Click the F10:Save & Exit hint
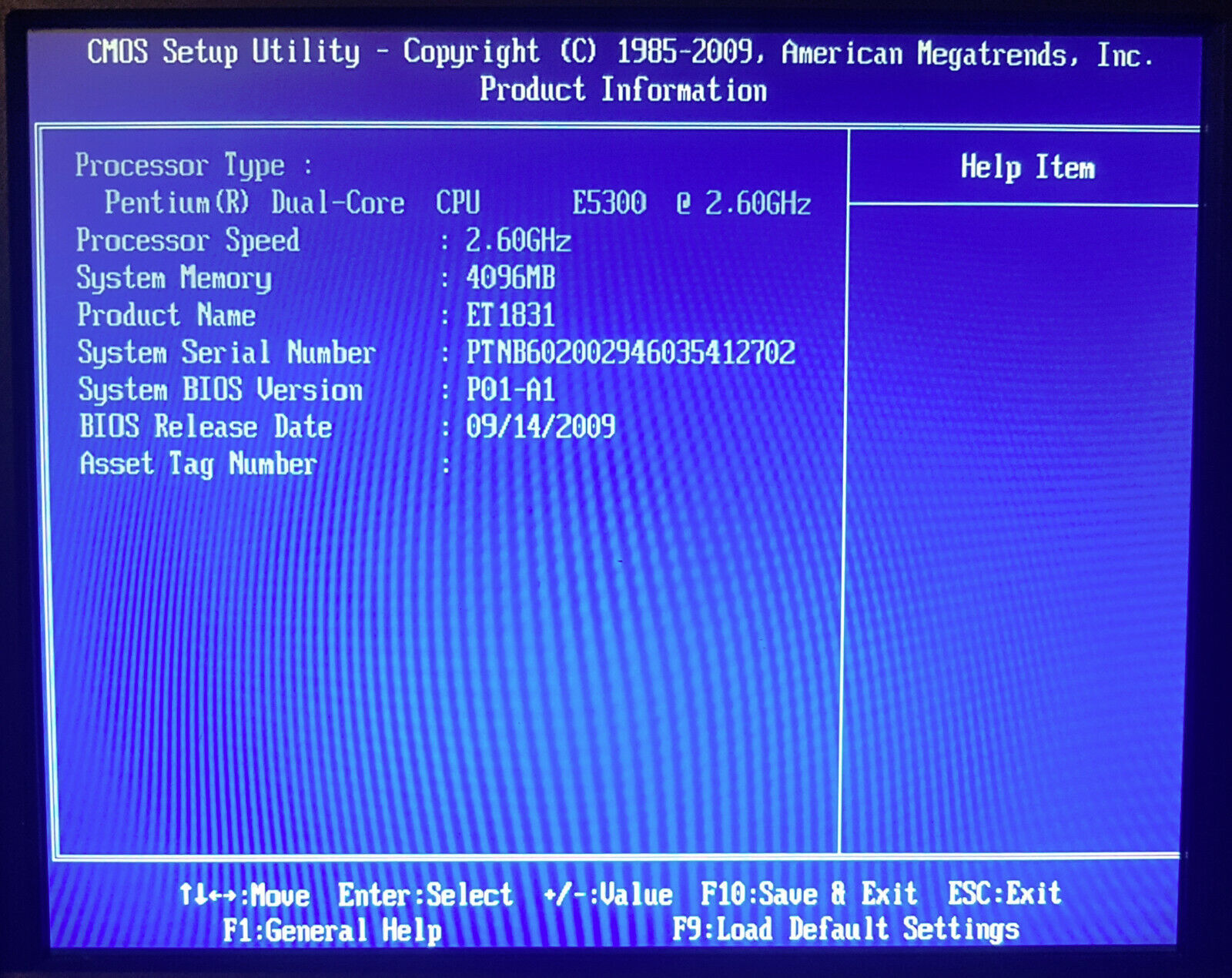1232x978 pixels. 809,894
